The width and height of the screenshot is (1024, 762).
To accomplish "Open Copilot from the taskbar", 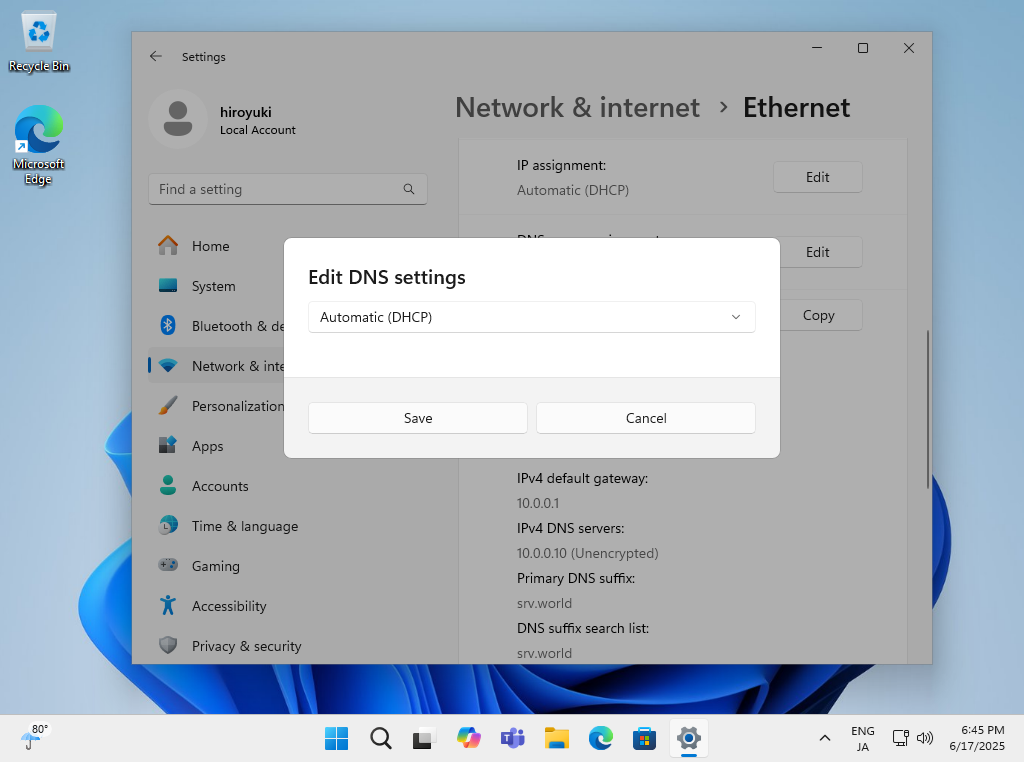I will click(468, 738).
